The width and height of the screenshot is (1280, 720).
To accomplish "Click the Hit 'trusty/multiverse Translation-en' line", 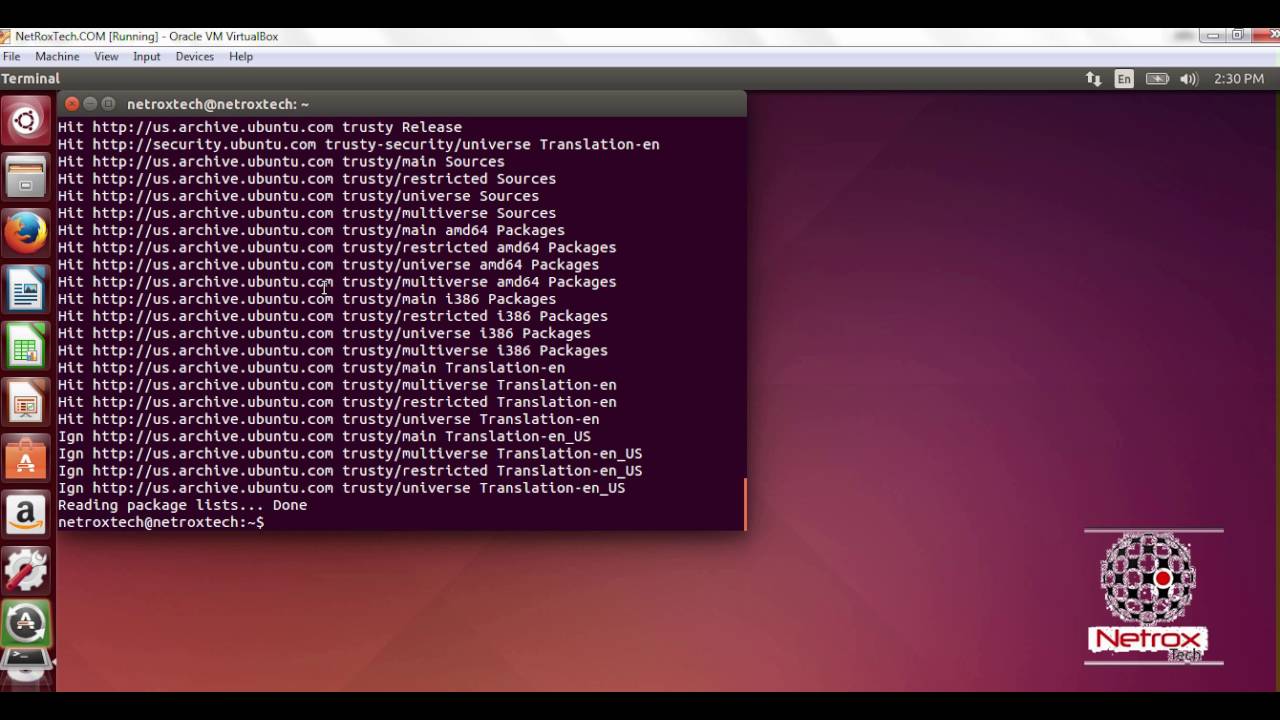I will click(x=337, y=384).
